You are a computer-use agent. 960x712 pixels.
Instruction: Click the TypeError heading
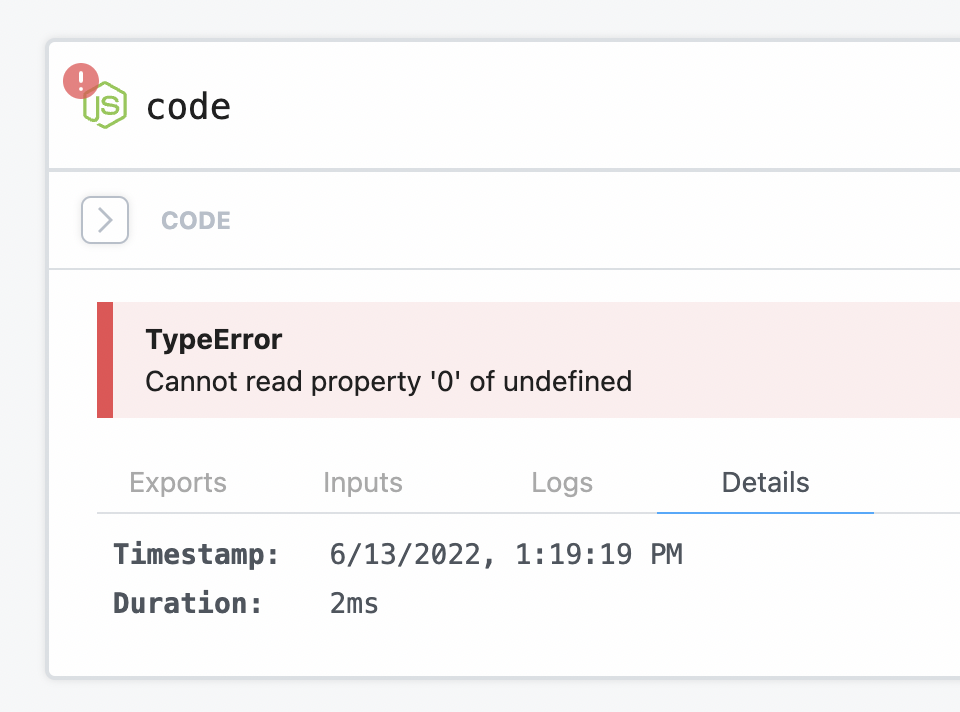point(214,340)
